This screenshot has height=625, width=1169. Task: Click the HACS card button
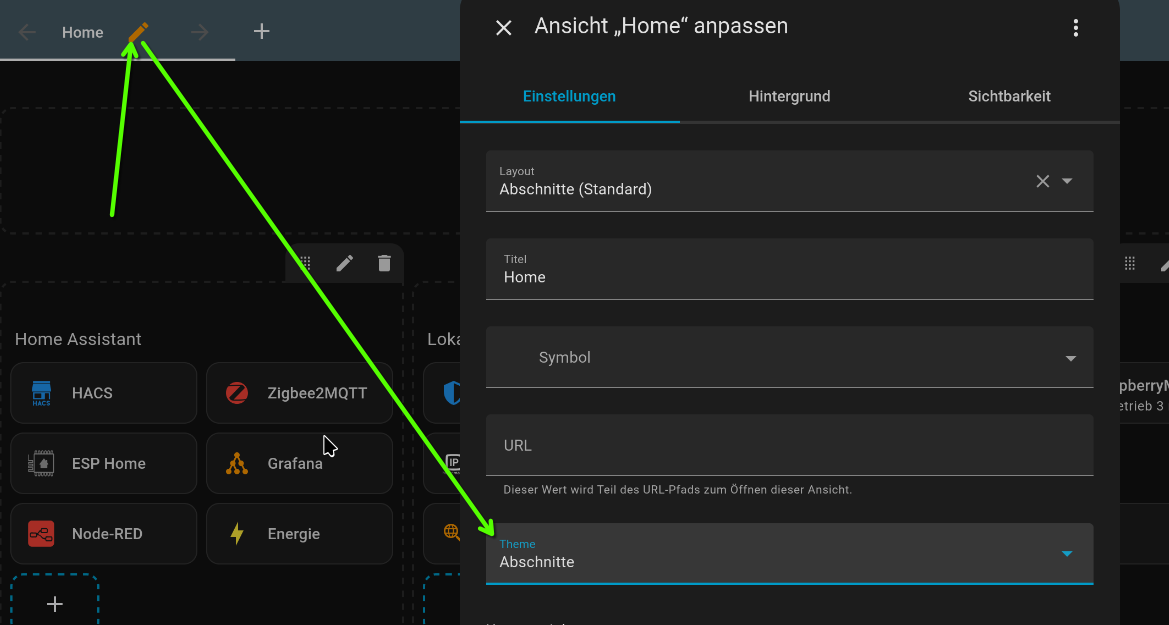pos(103,393)
